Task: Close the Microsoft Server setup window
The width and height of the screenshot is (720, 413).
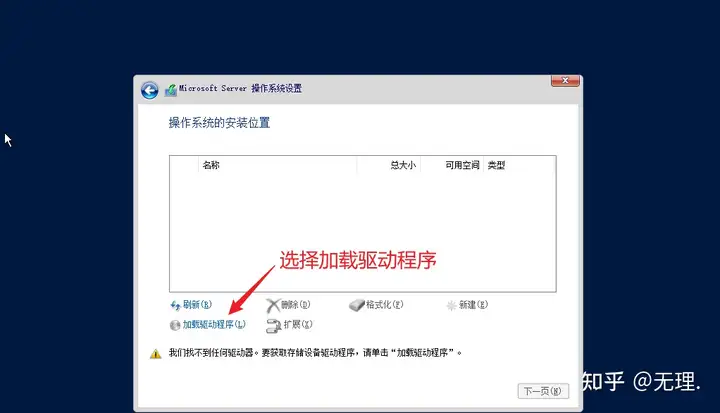Action: coord(565,81)
